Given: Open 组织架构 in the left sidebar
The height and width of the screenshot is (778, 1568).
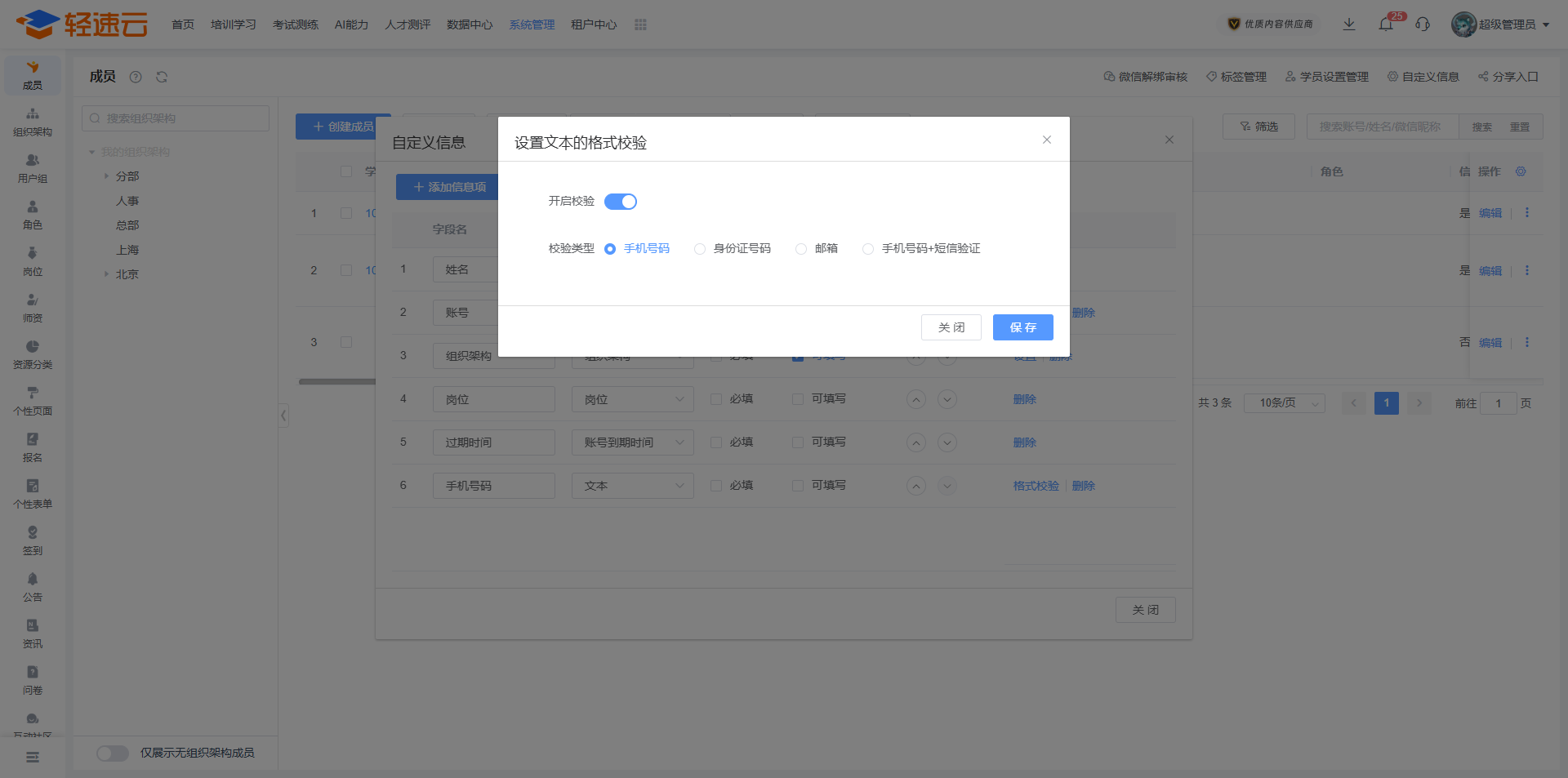Looking at the screenshot, I should pos(33,122).
